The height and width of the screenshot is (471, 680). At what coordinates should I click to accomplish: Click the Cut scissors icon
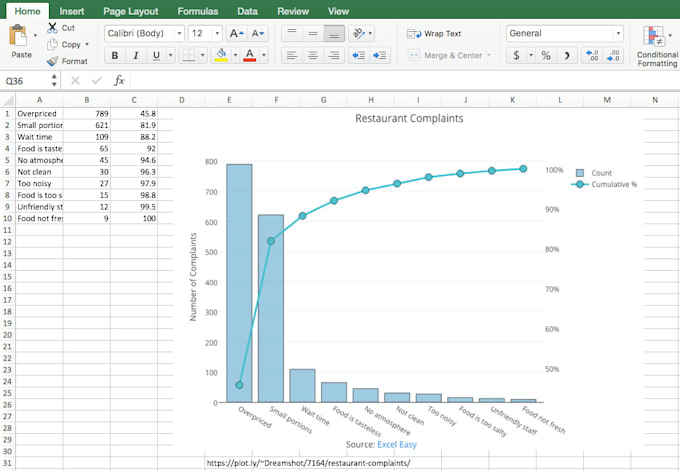point(52,28)
